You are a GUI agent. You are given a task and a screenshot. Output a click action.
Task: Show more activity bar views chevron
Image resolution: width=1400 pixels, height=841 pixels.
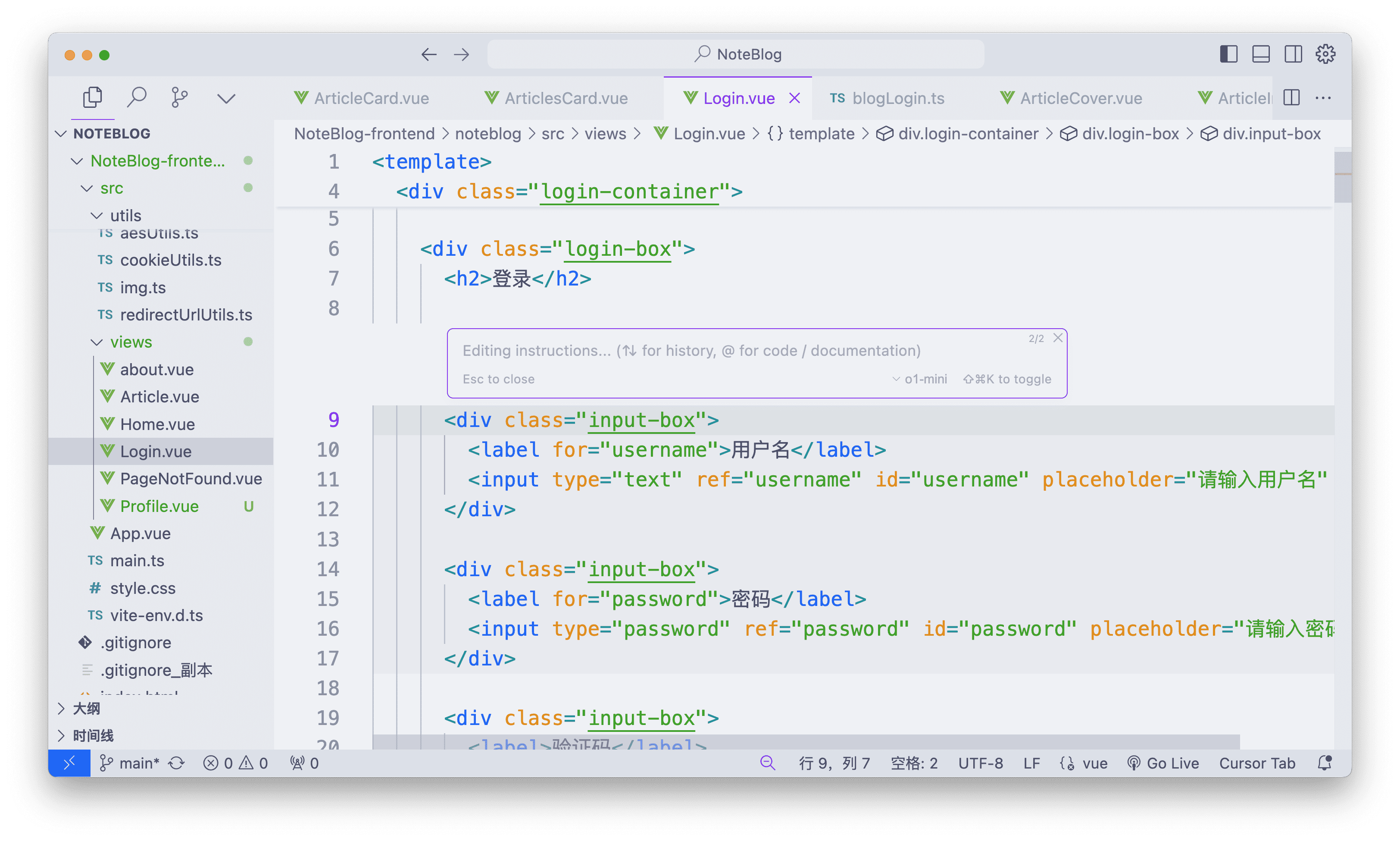226,99
